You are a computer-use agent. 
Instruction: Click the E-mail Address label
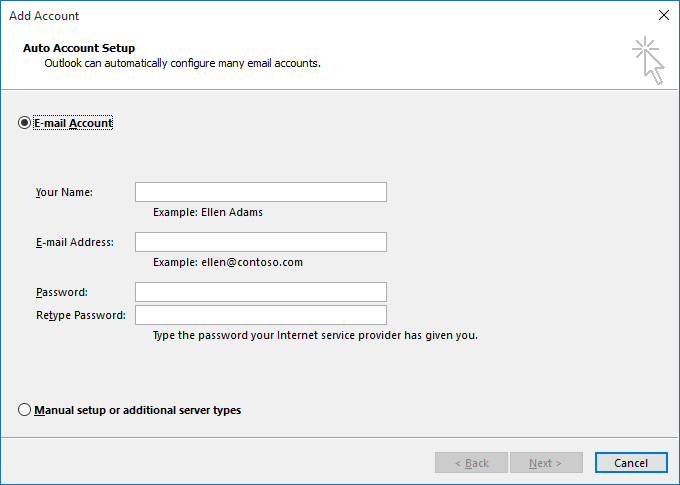tap(74, 242)
